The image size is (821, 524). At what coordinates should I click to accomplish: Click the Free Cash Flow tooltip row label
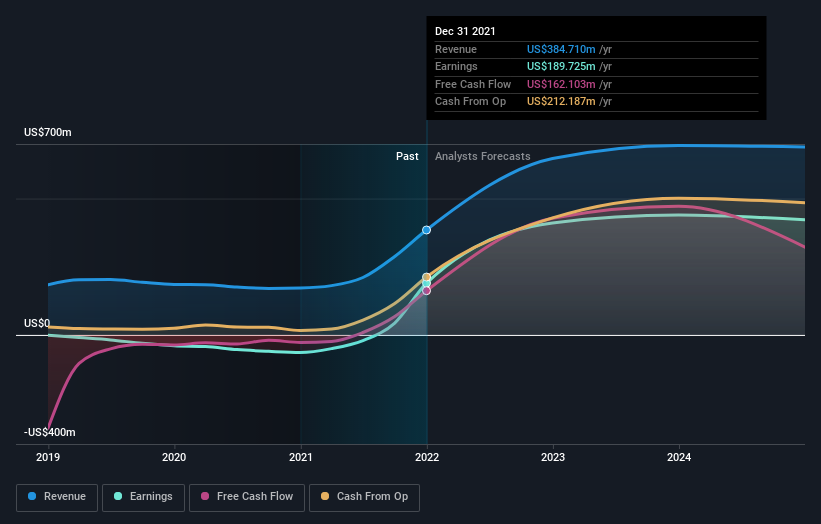(x=473, y=84)
